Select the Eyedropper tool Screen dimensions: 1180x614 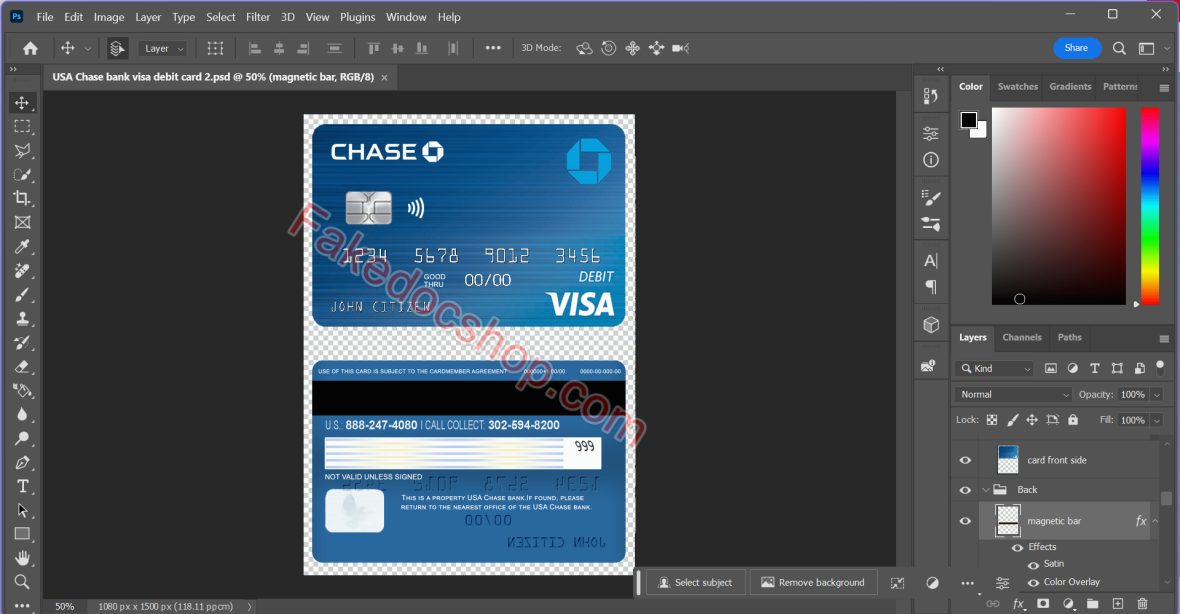pyautogui.click(x=22, y=247)
